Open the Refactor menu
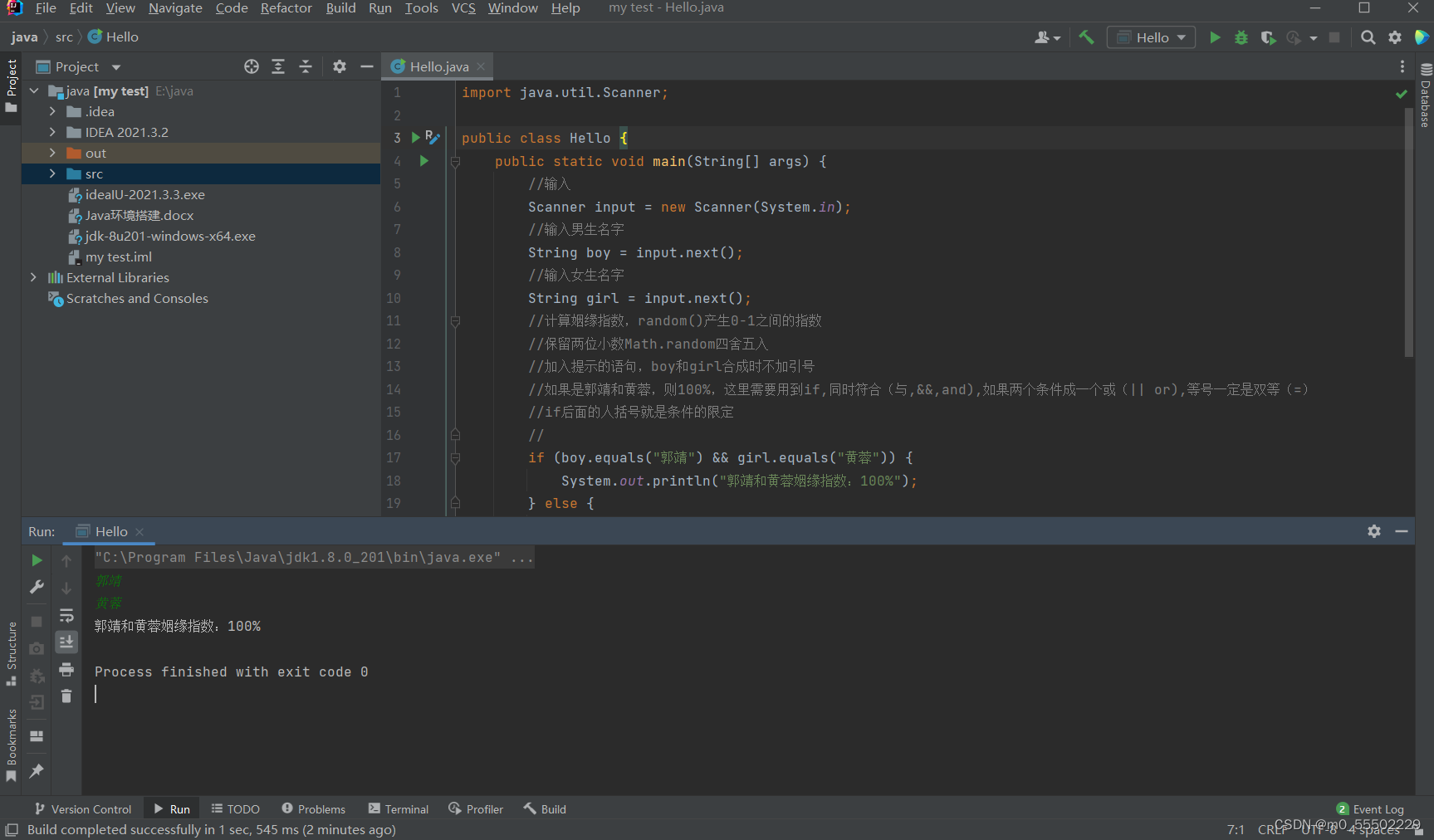Image resolution: width=1434 pixels, height=840 pixels. click(x=286, y=8)
